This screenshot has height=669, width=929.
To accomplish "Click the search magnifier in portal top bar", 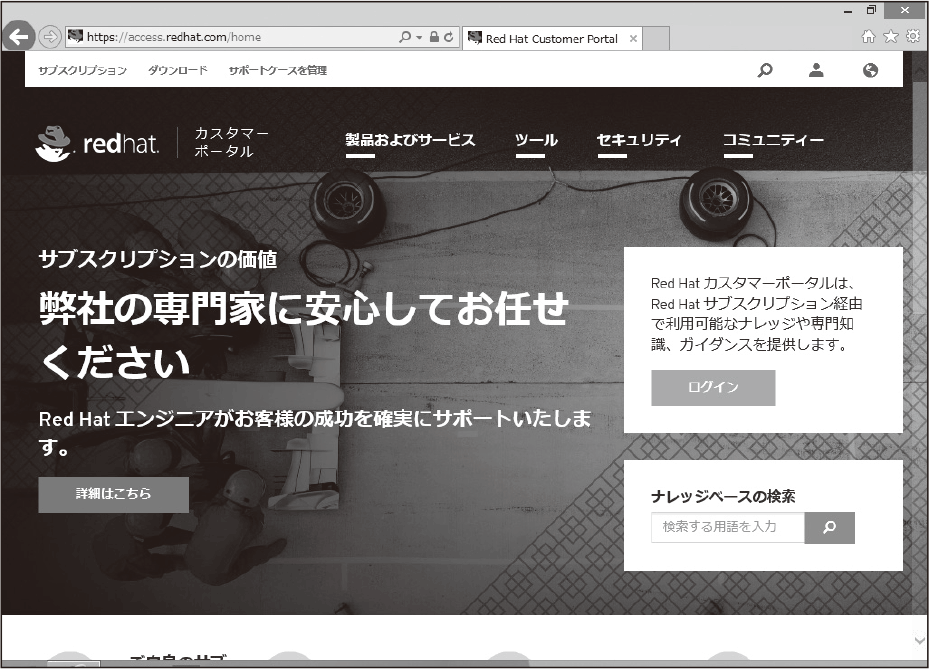I will coord(765,70).
